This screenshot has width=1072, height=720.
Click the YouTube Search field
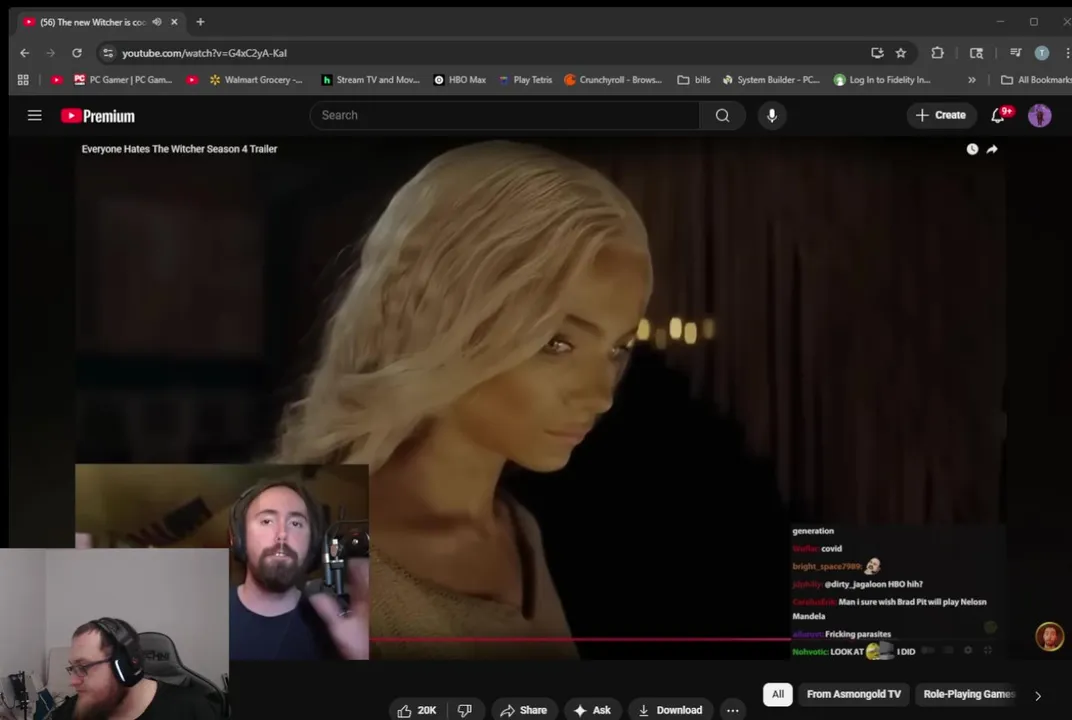coord(505,116)
